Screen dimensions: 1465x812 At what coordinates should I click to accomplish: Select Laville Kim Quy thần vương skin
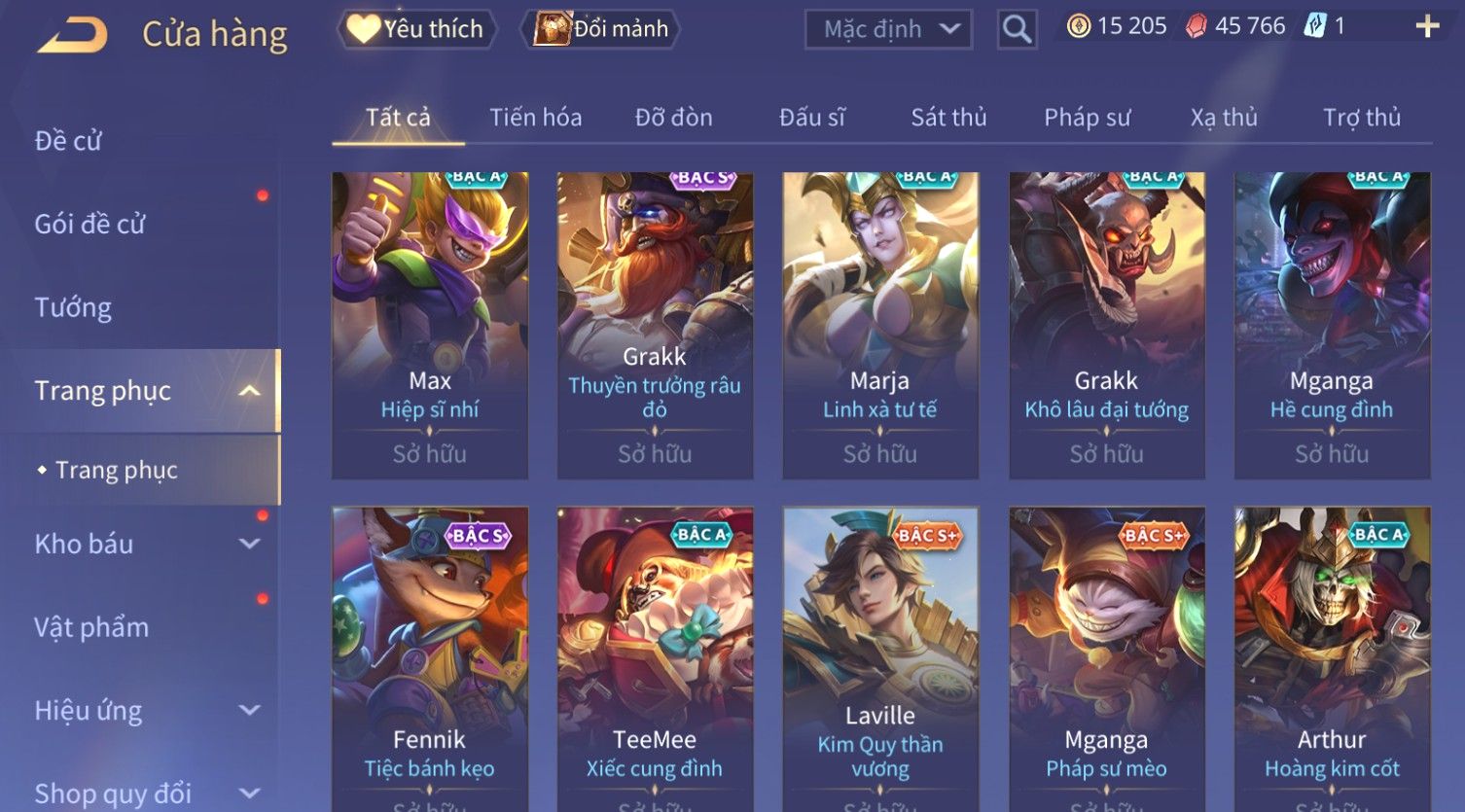pyautogui.click(x=880, y=659)
